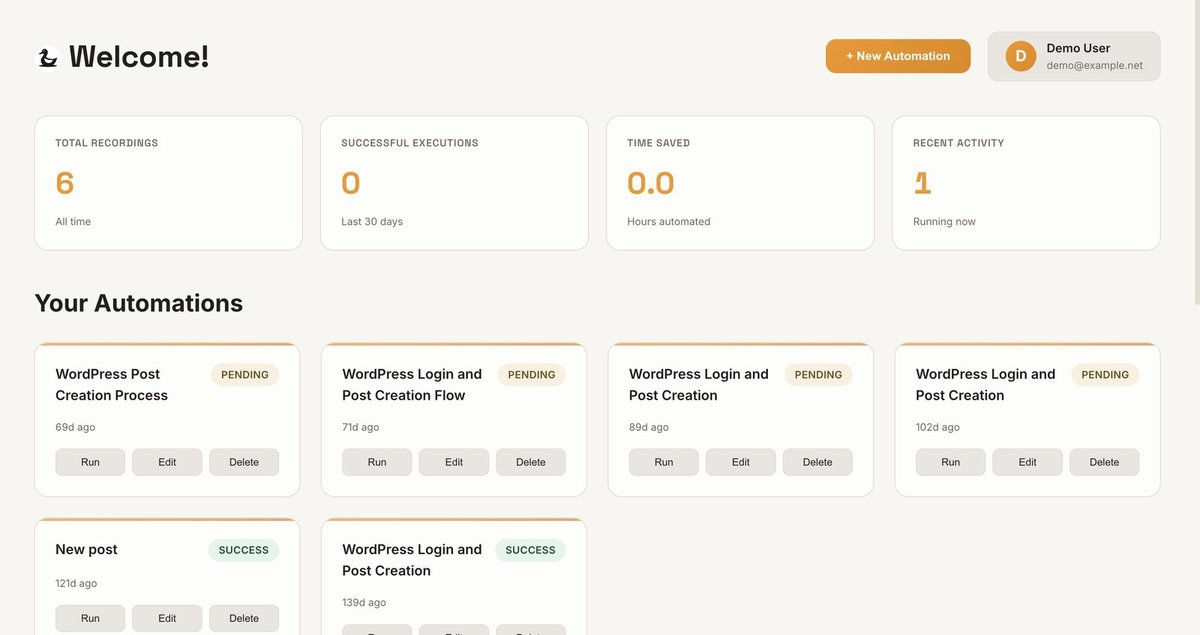Delete the automation created 89d ago
Image resolution: width=1200 pixels, height=635 pixels.
(x=818, y=462)
